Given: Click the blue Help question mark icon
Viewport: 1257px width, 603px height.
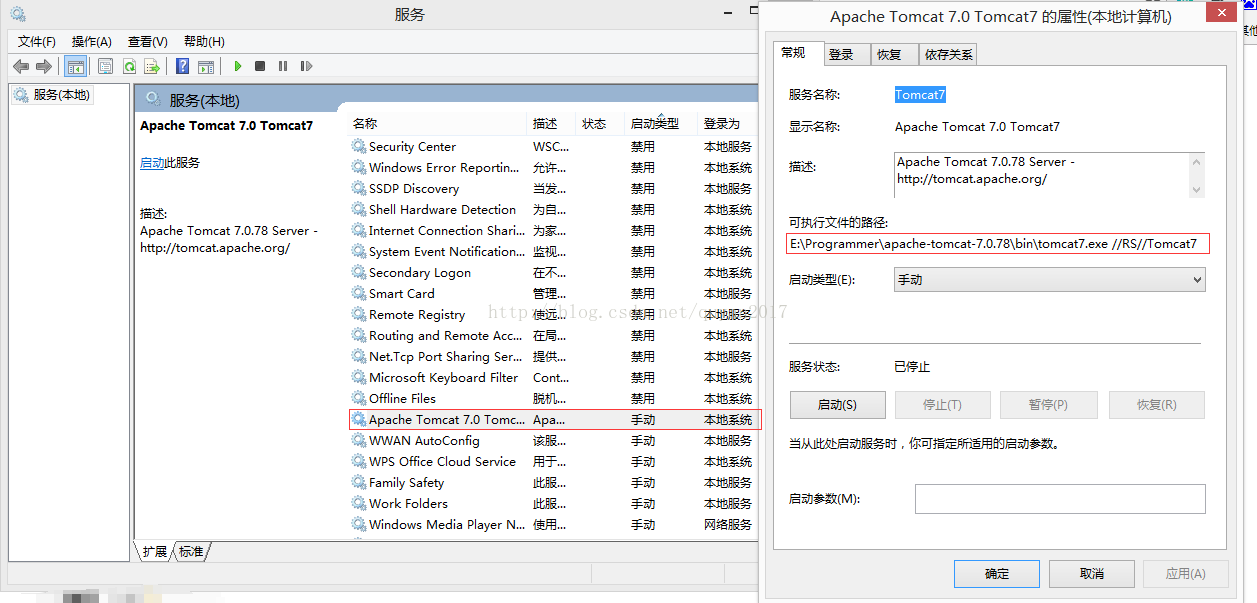Looking at the screenshot, I should pyautogui.click(x=182, y=66).
